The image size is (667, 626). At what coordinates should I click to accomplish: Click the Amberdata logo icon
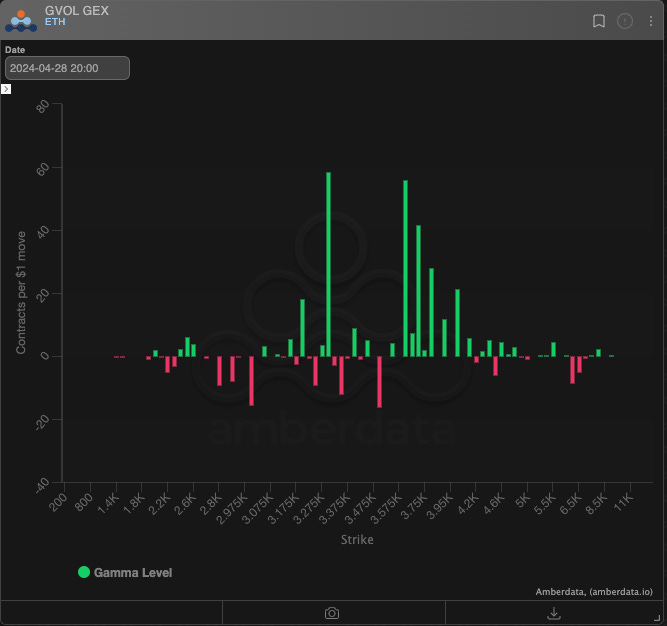pyautogui.click(x=21, y=21)
